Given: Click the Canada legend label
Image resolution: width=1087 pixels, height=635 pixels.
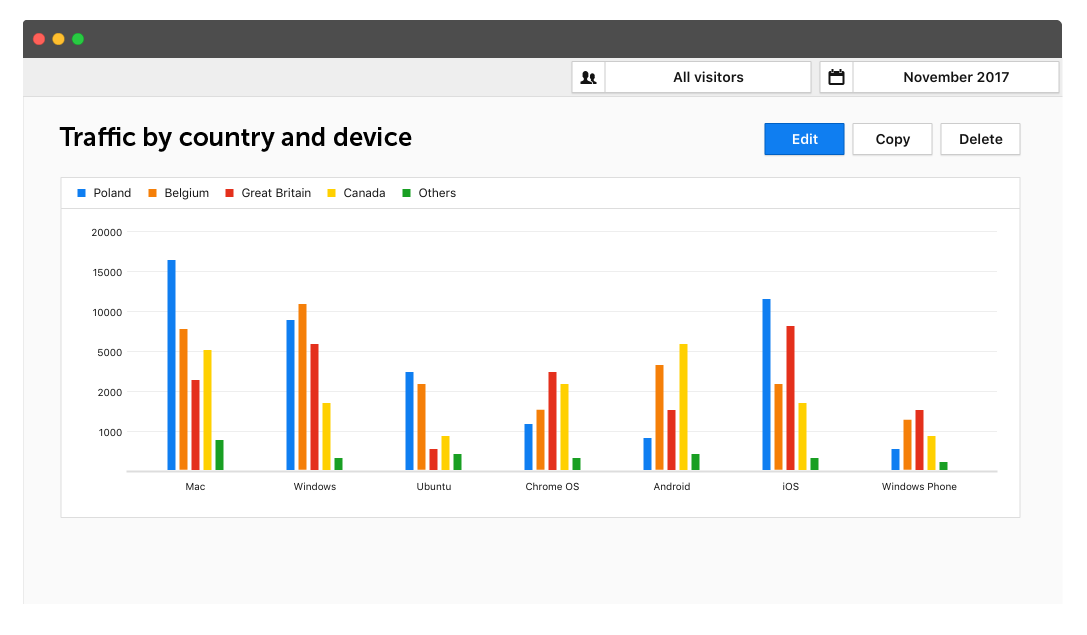Looking at the screenshot, I should pos(364,193).
